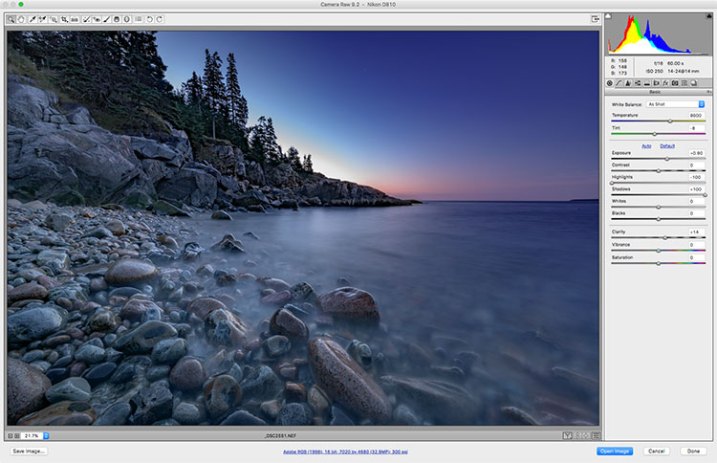Screen dimensions: 717x463
Task: Open the Split Toning panel tab
Action: pyautogui.click(x=647, y=83)
